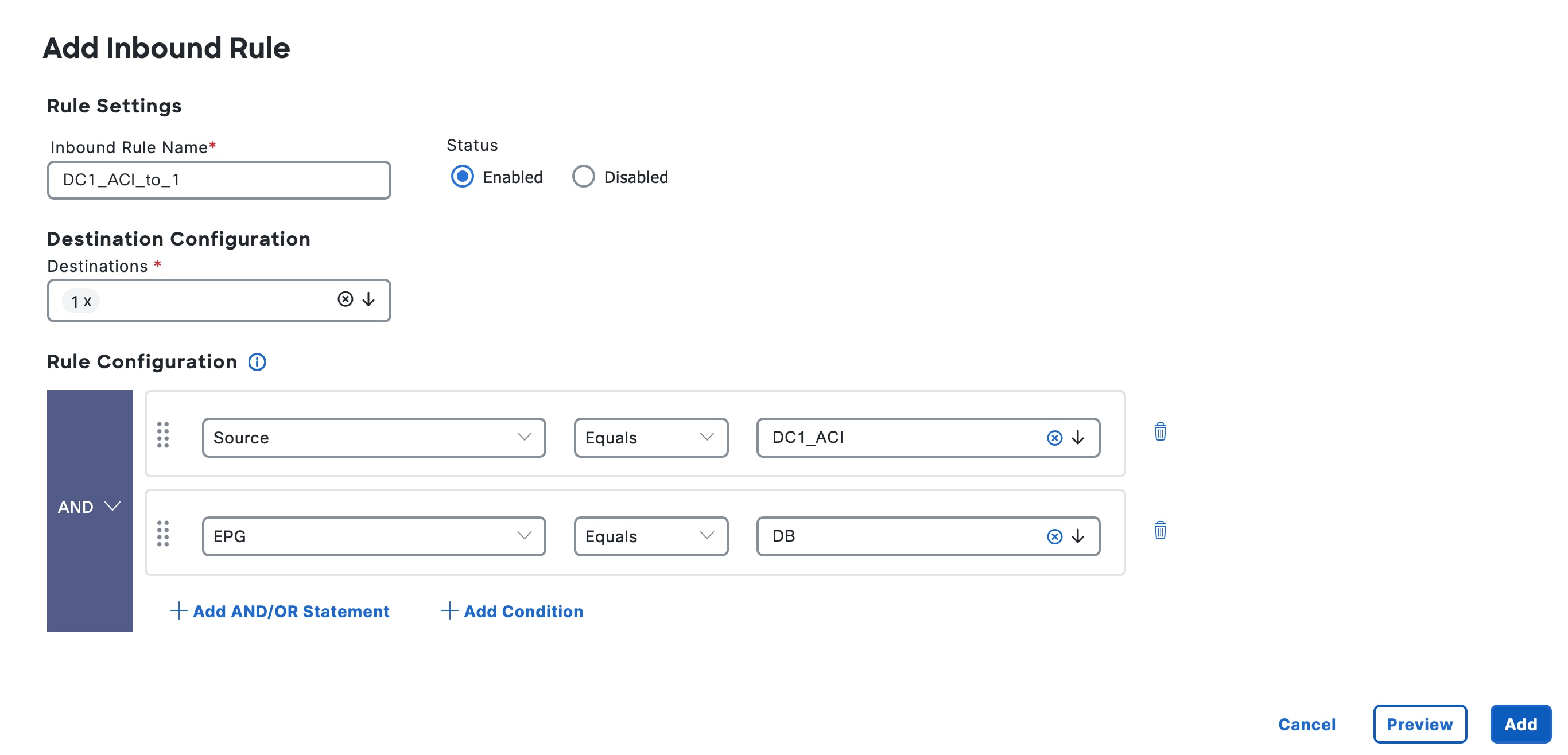Open the AND operator dropdown
The height and width of the screenshot is (755, 1568).
[90, 507]
